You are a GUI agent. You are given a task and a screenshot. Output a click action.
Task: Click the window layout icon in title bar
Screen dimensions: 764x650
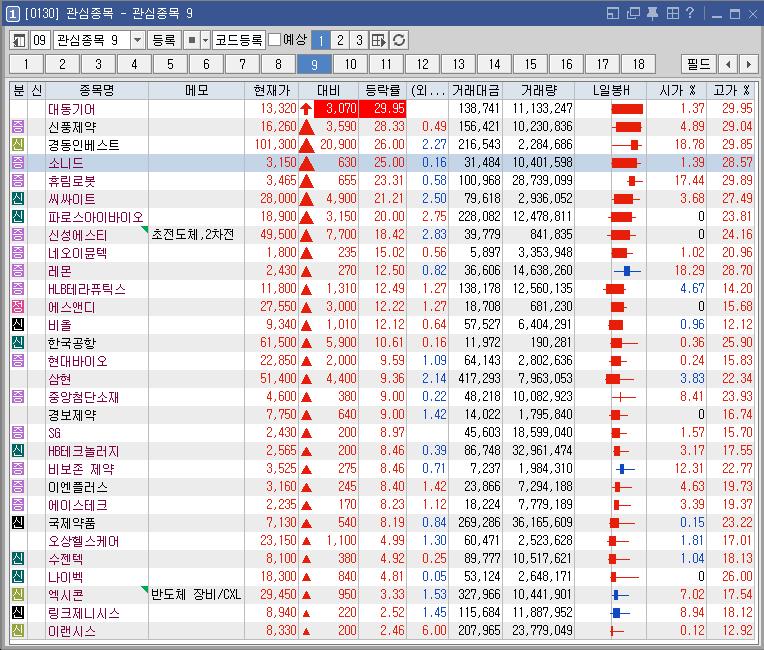(613, 13)
